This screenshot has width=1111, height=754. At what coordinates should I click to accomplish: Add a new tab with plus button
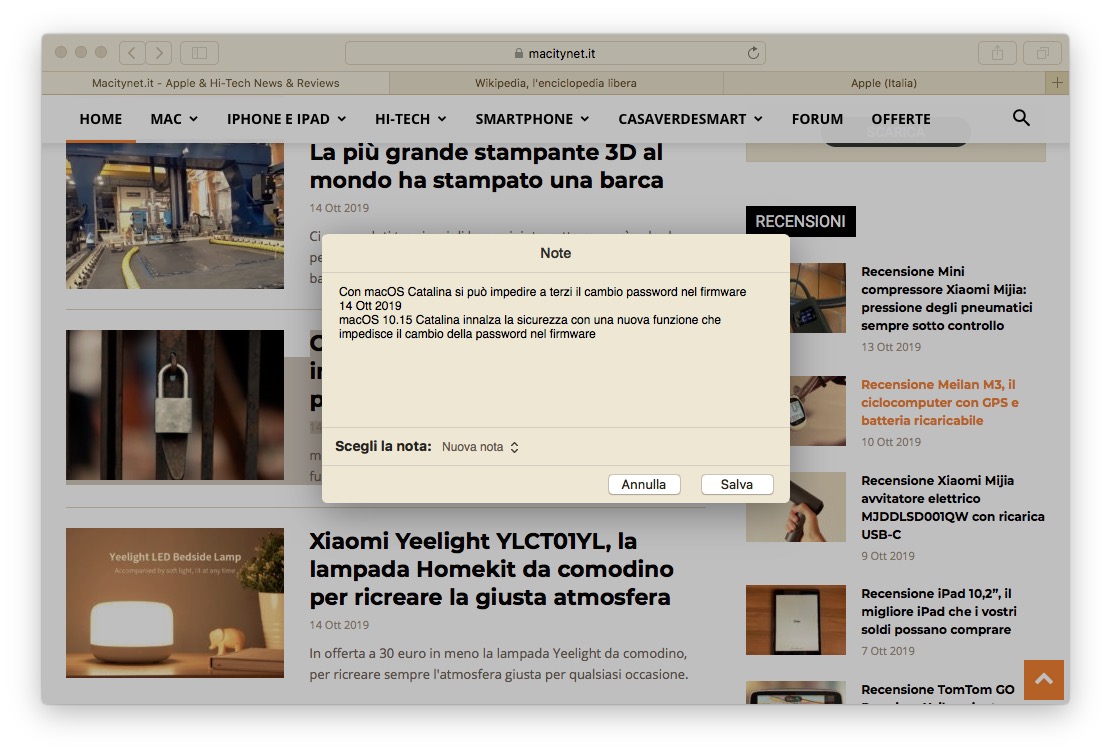click(1056, 83)
